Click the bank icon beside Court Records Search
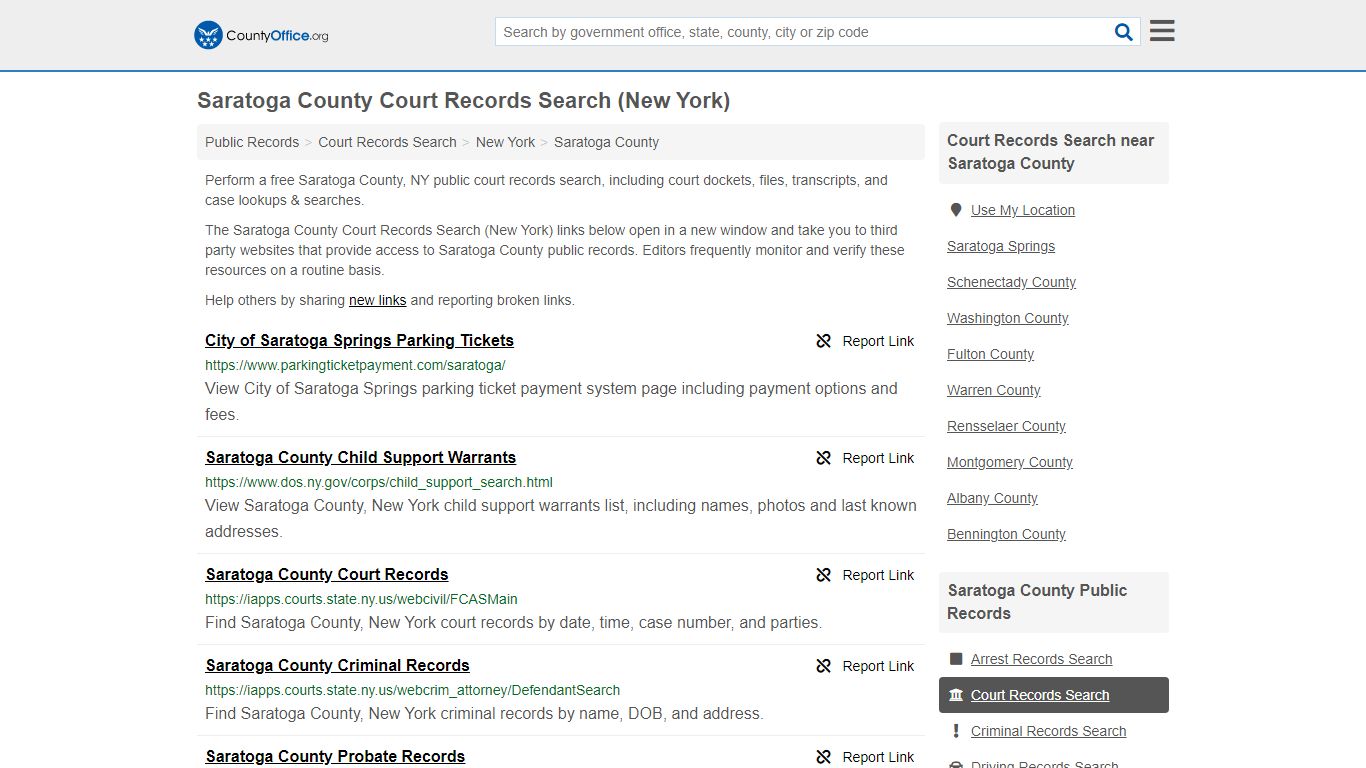 click(956, 695)
